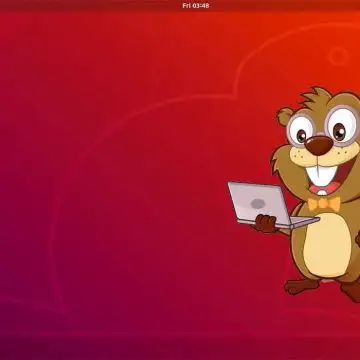Click the beaver's left eye with glasses

coord(301,131)
